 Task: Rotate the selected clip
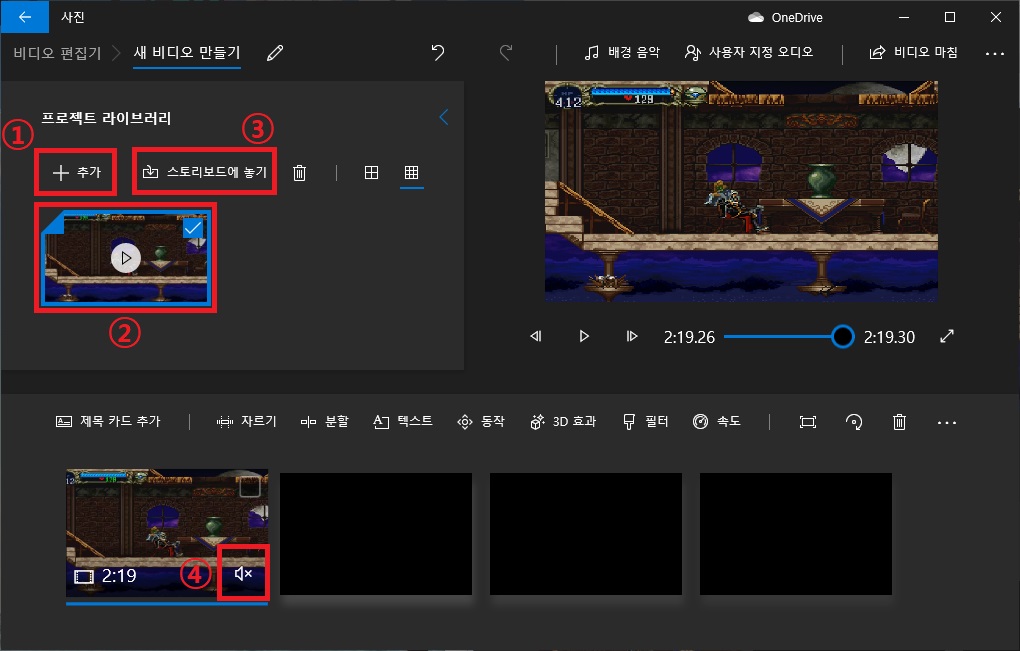click(x=853, y=422)
